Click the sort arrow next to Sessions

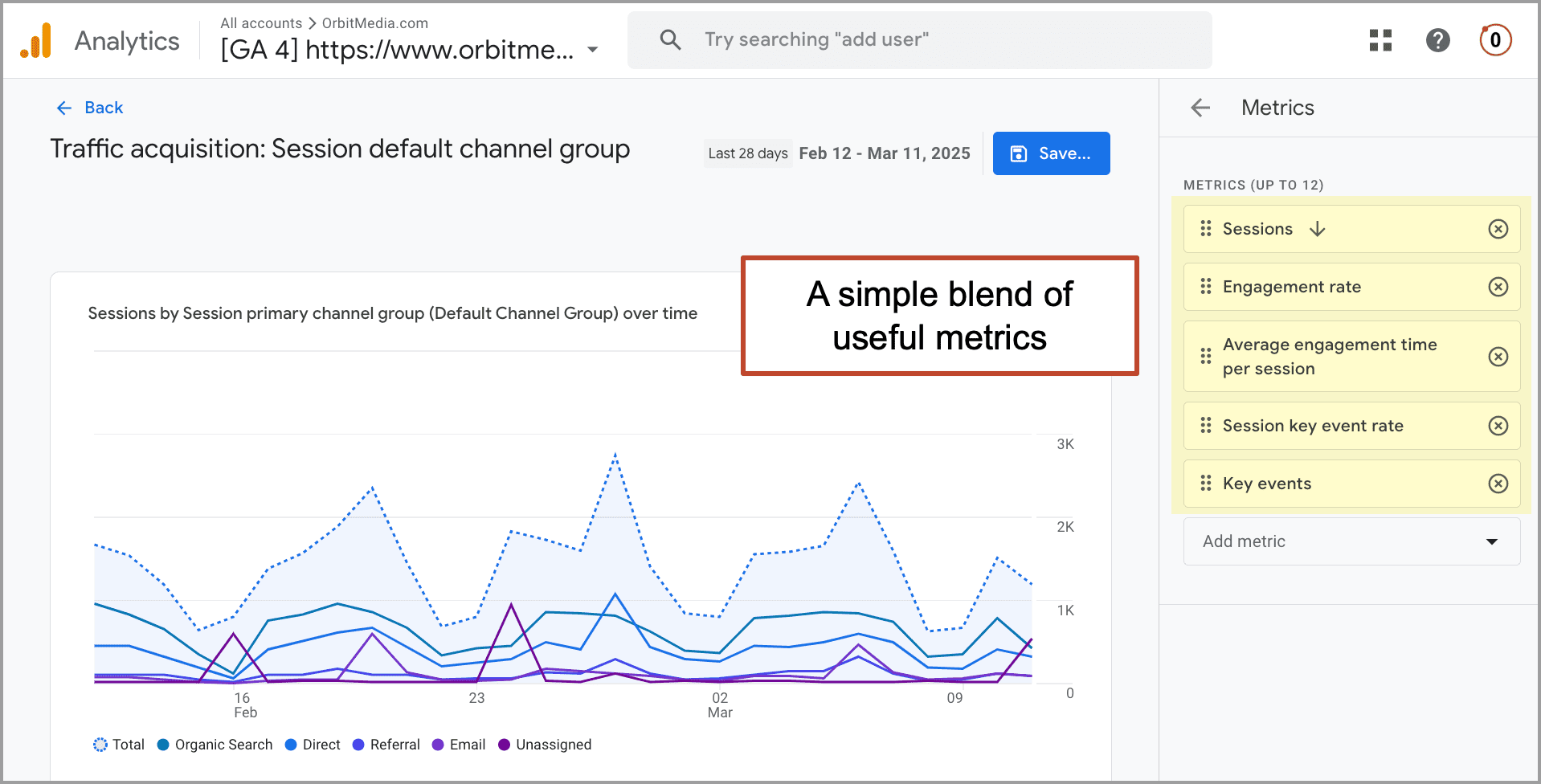[x=1318, y=229]
